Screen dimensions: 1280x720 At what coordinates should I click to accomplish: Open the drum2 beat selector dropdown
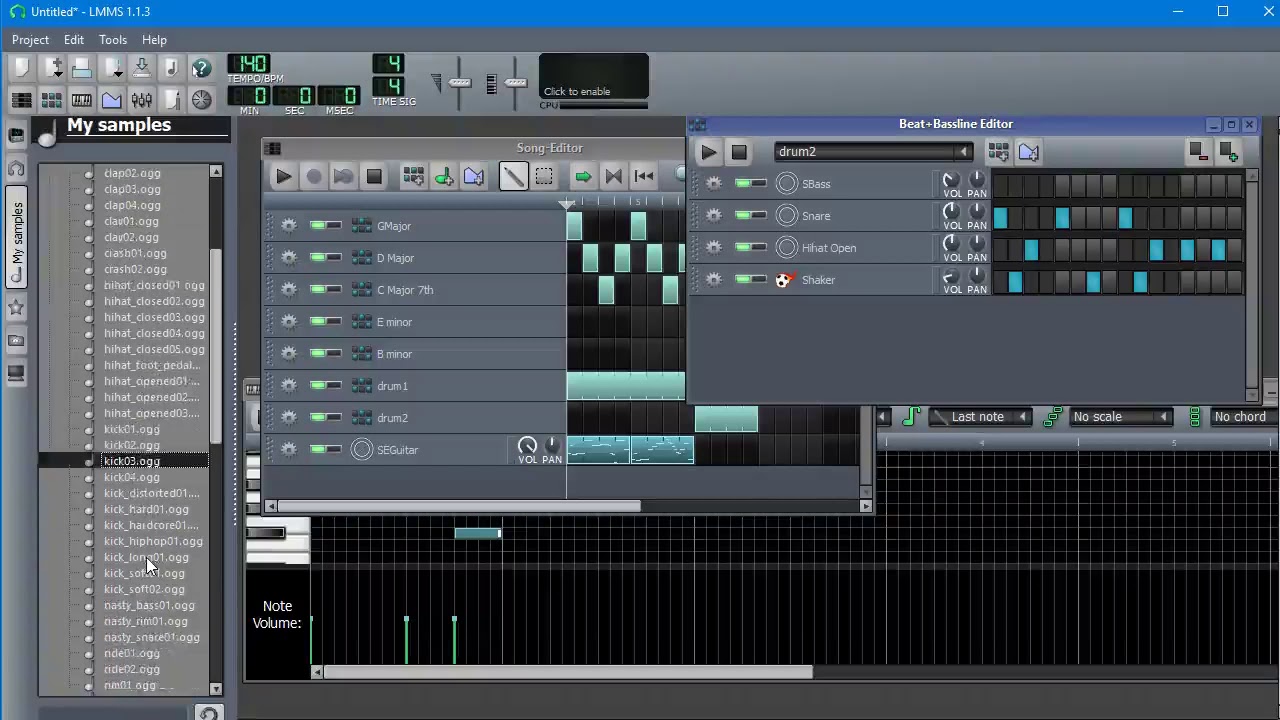[874, 152]
